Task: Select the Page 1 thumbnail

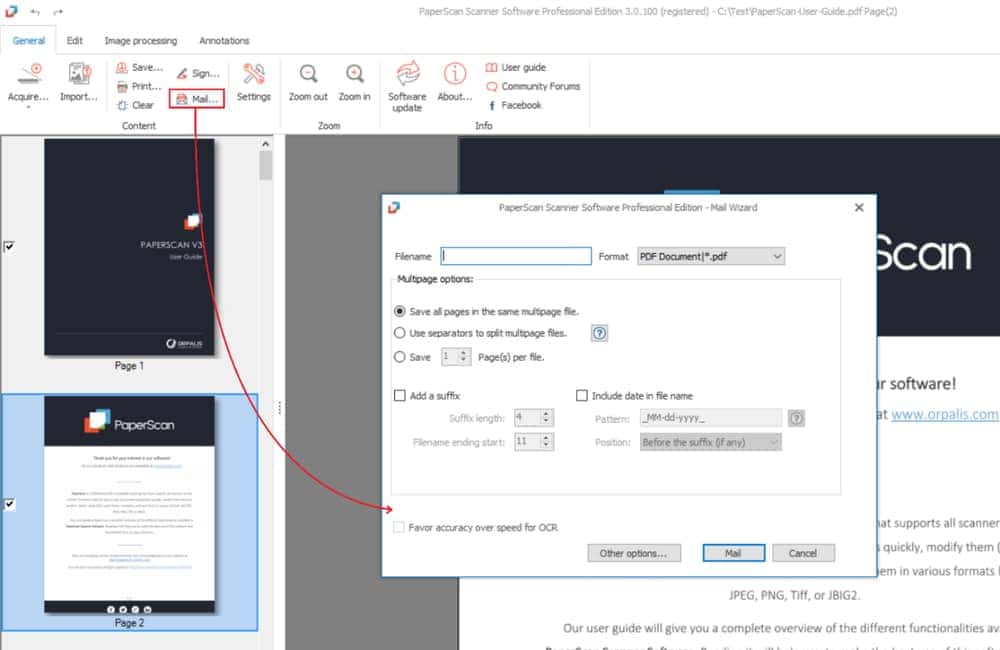Action: (x=129, y=247)
